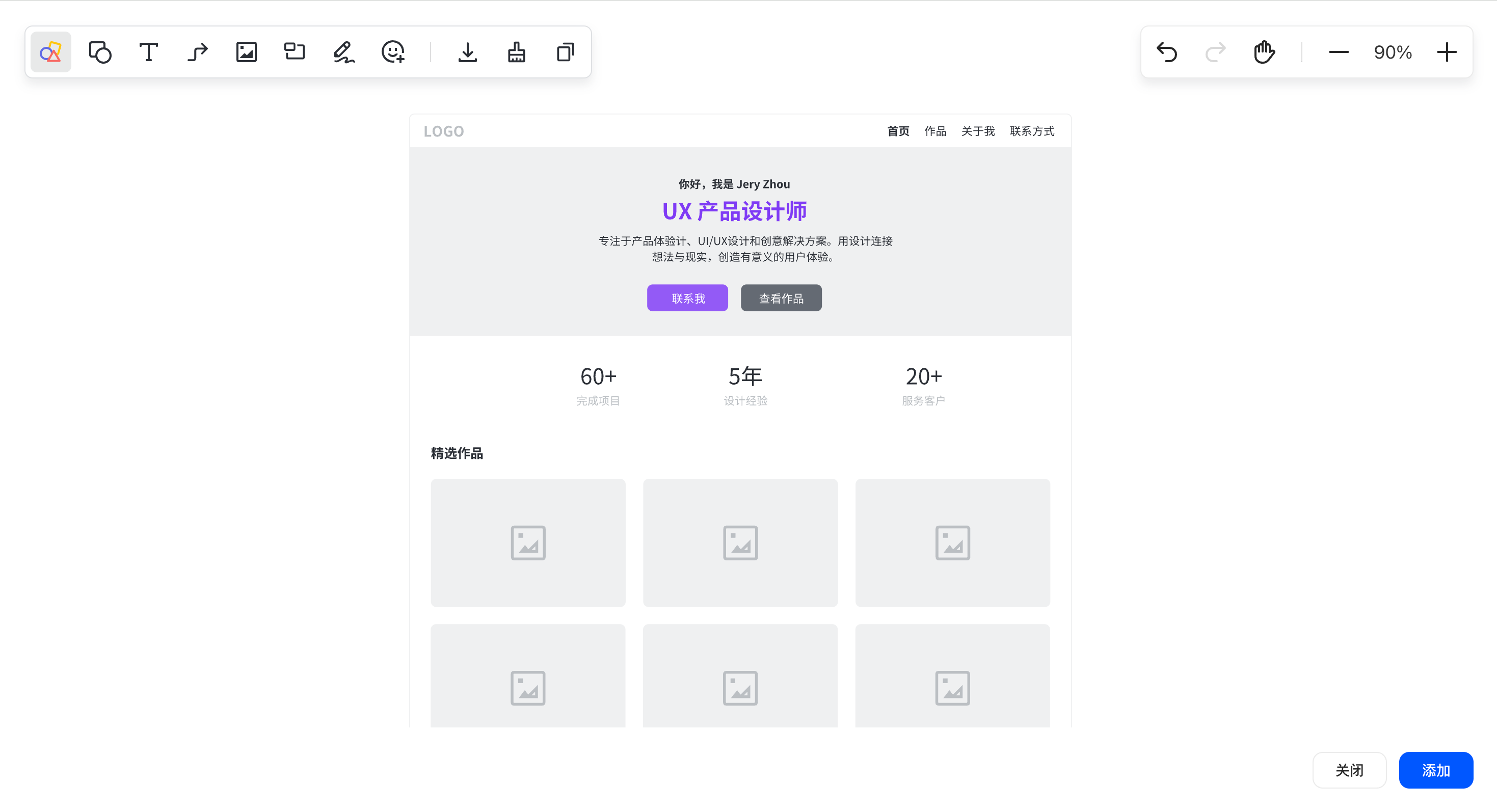The width and height of the screenshot is (1497, 812).
Task: Zoom out with the minus button
Action: click(x=1339, y=52)
